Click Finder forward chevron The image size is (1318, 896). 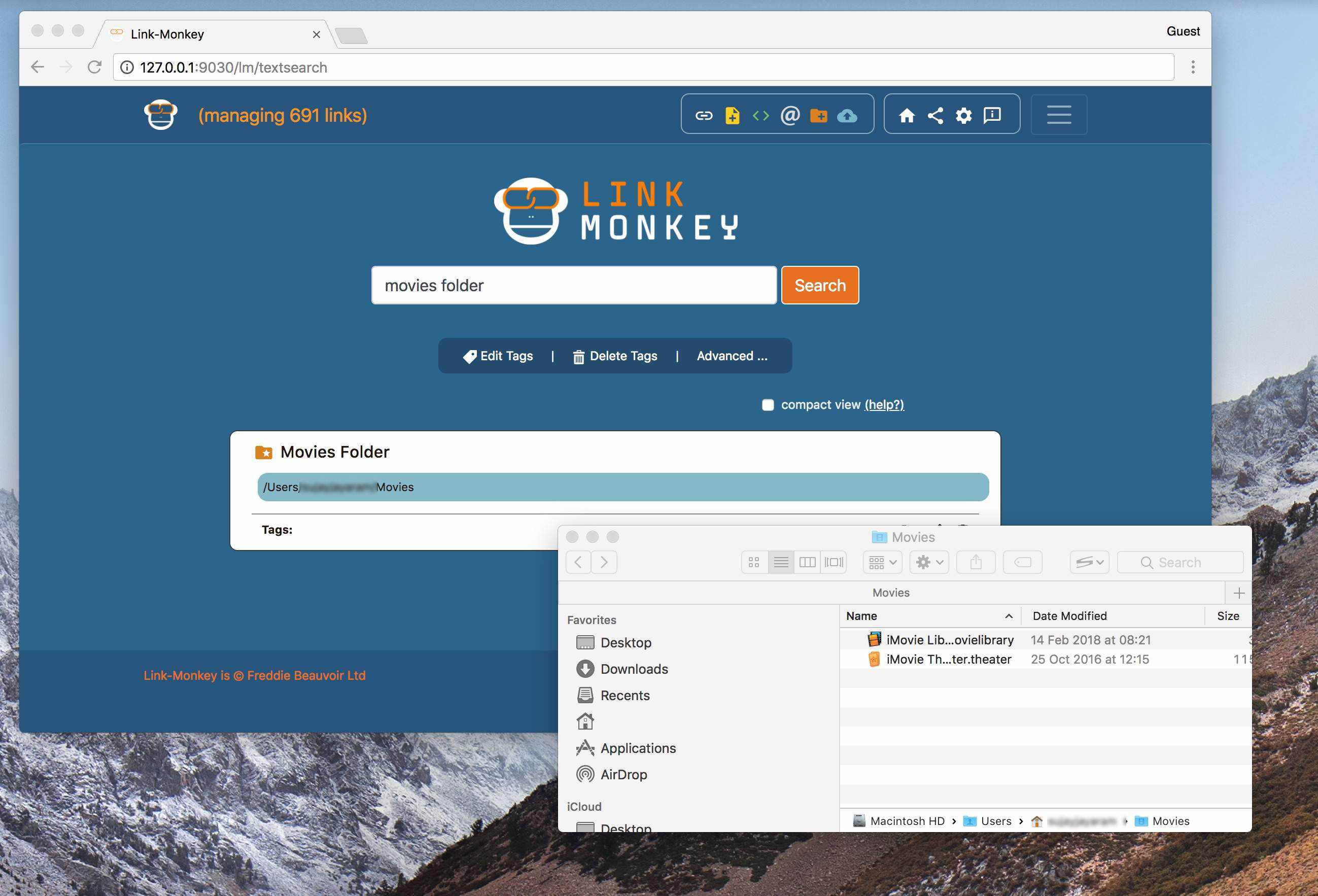tap(604, 562)
